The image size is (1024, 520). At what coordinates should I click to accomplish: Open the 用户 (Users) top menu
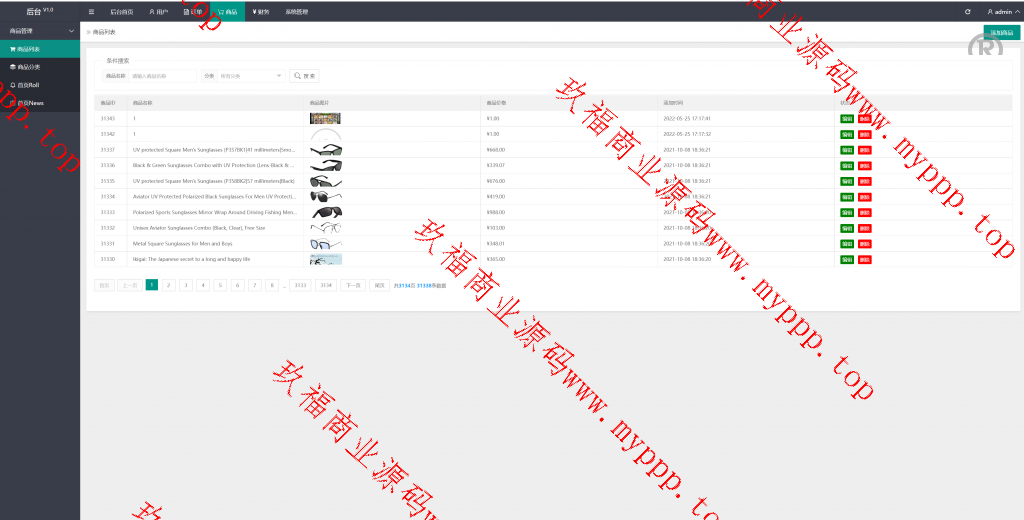158,11
